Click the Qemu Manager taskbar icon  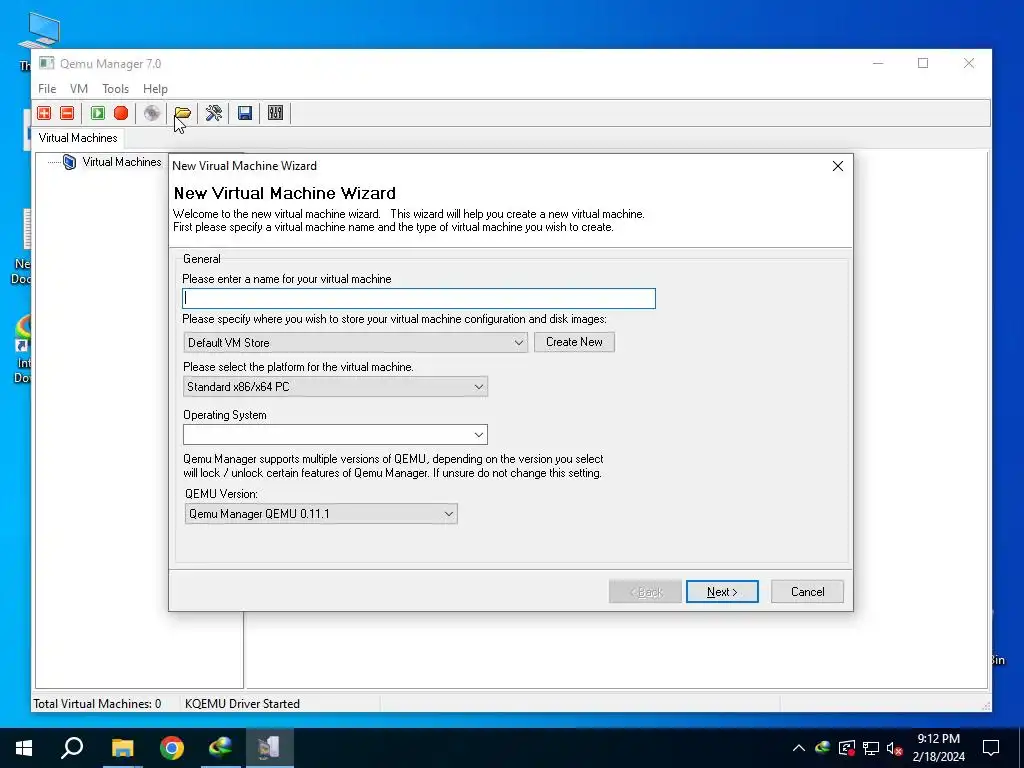pos(270,748)
